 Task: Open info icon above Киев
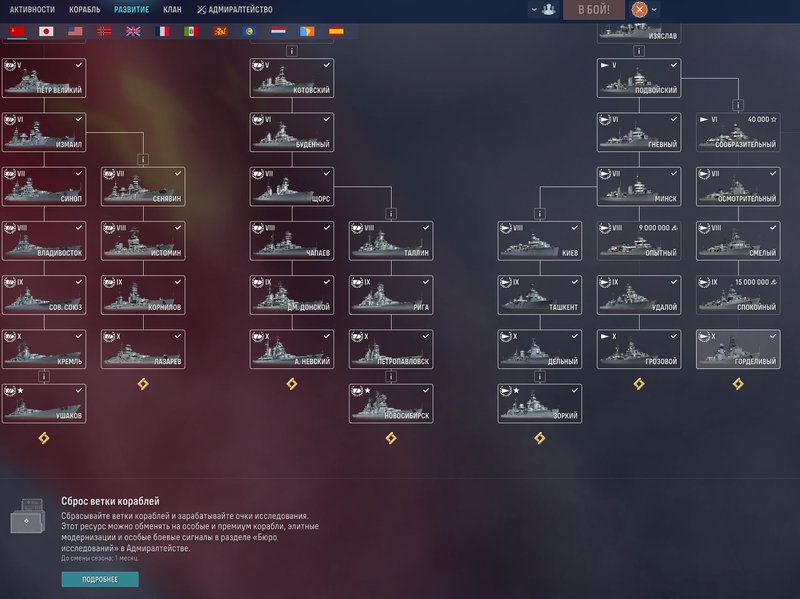pos(540,214)
